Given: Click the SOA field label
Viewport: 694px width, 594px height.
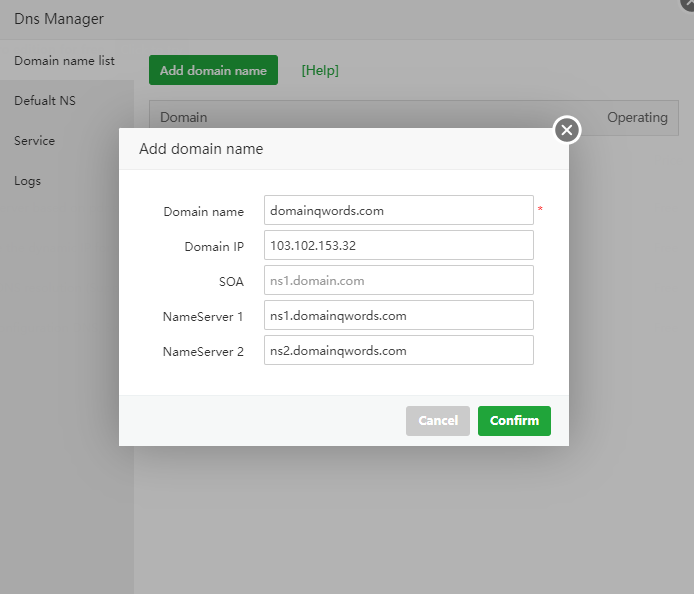Looking at the screenshot, I should (231, 282).
